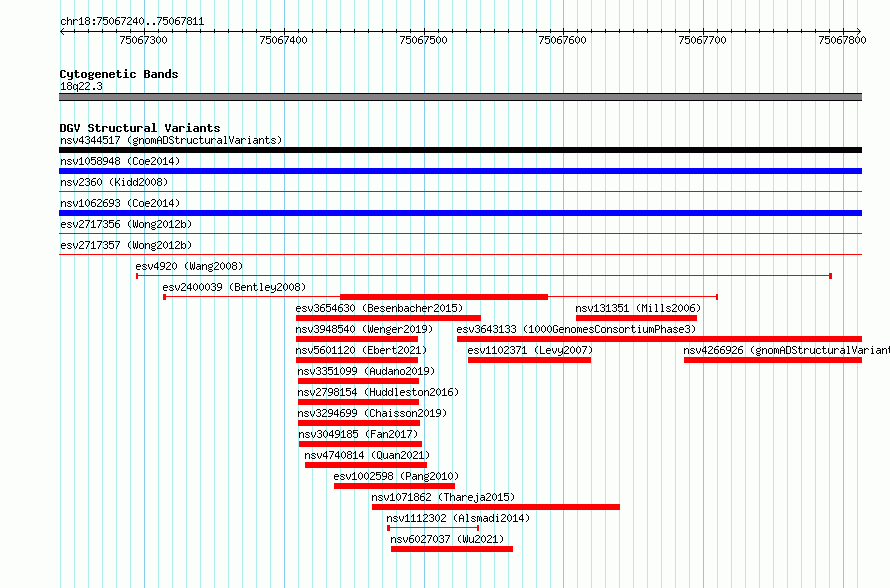This screenshot has width=890, height=588.
Task: Click the red bar under esv1002598
Action: 394,486
